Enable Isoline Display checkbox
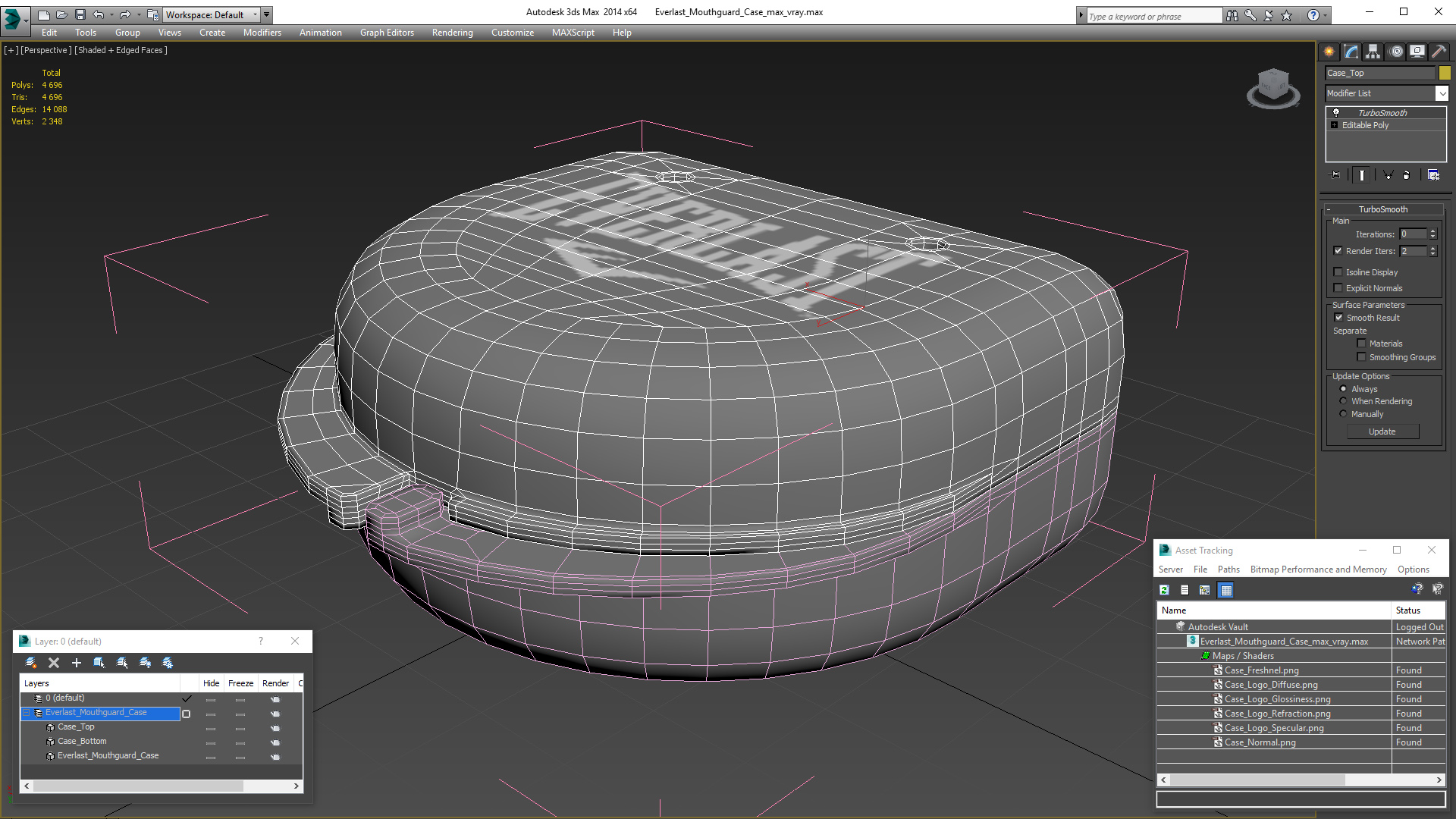 (x=1338, y=271)
